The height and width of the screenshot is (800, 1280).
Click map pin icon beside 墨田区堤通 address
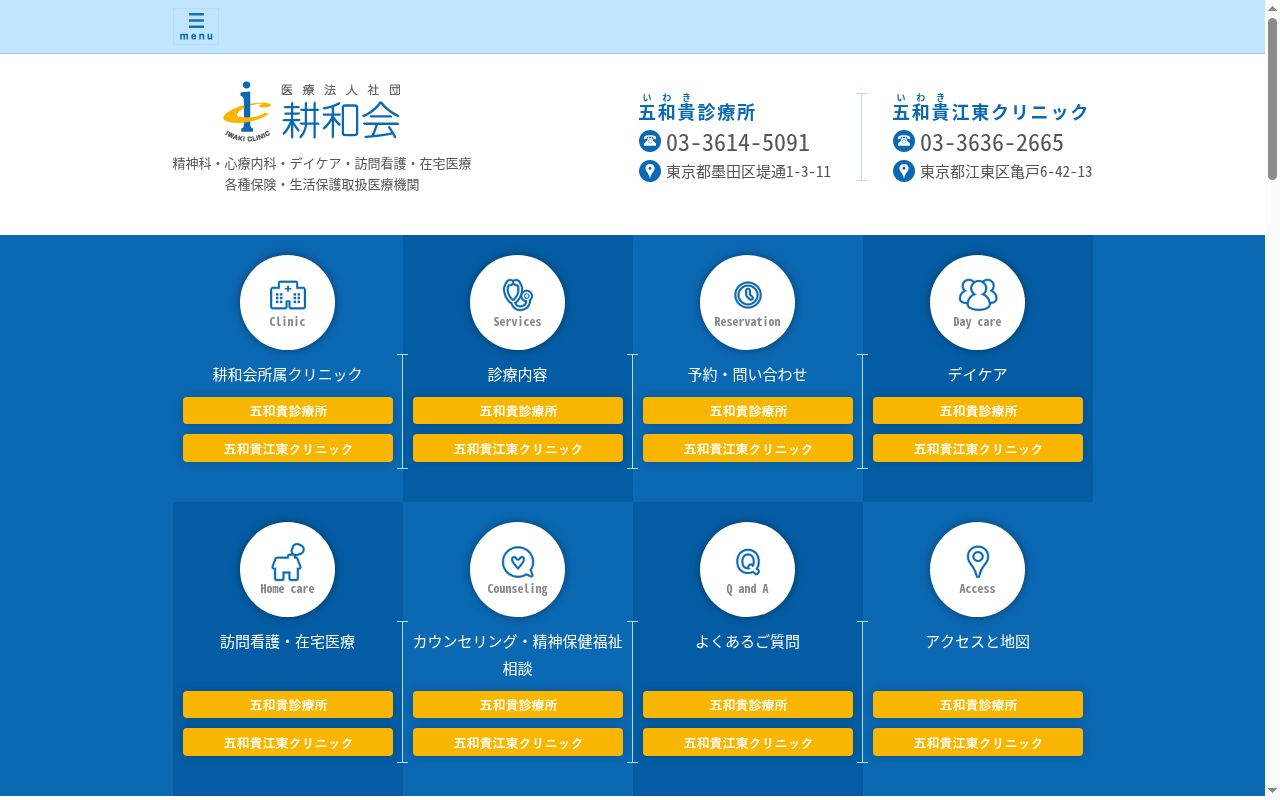650,171
